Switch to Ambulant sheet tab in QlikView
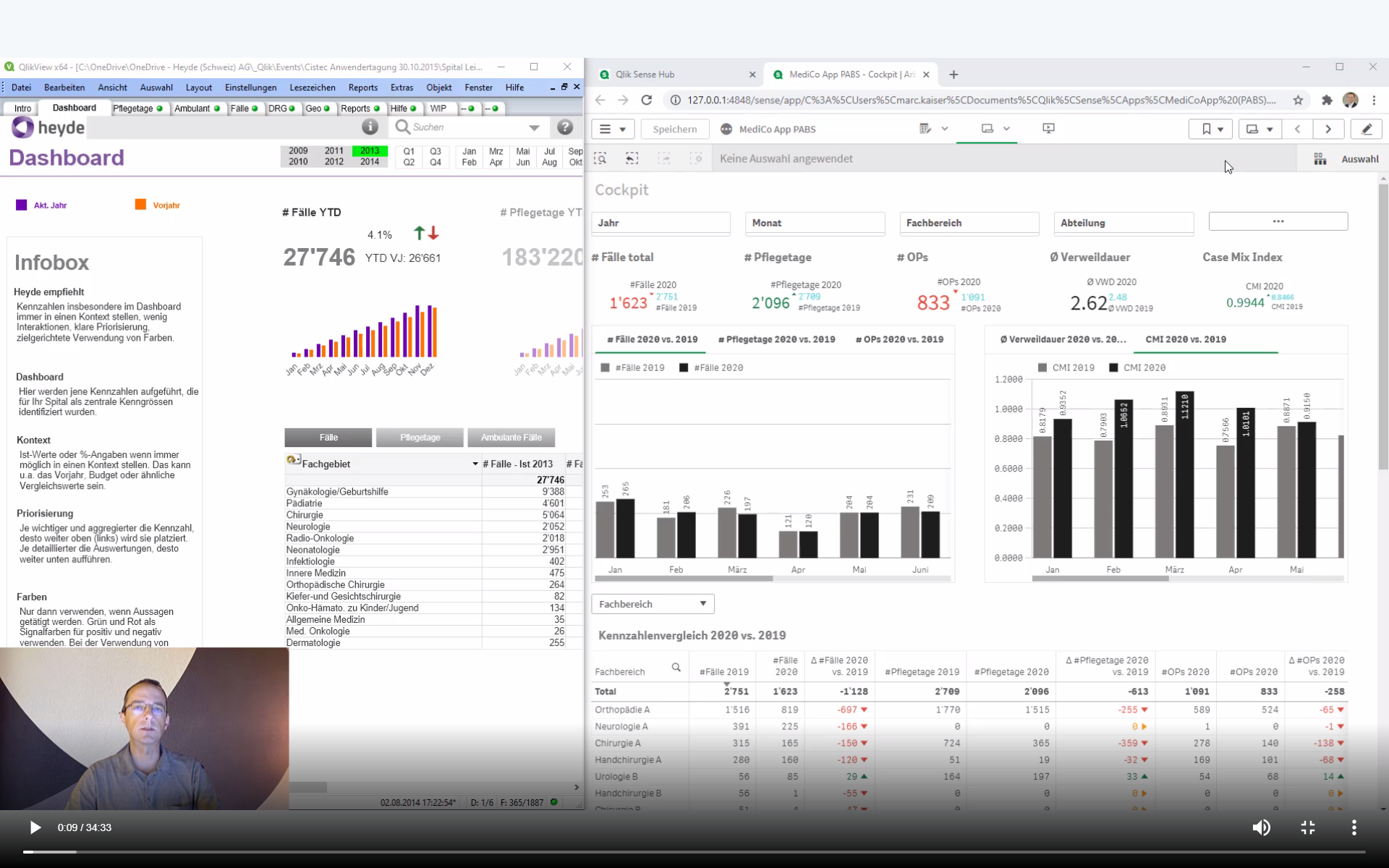 pos(197,109)
